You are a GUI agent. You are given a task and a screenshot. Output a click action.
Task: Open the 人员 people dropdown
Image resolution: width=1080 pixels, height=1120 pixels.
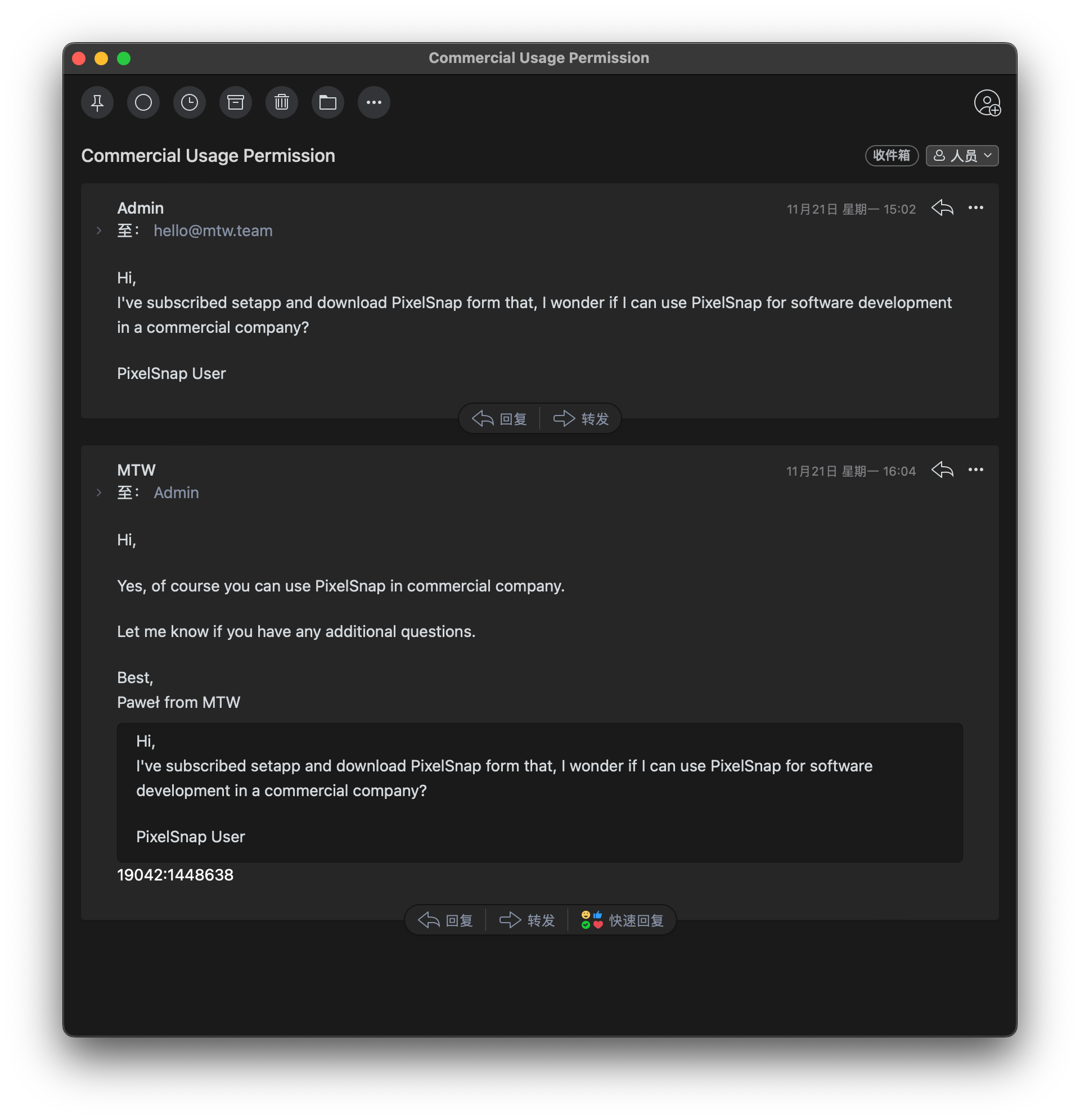coord(962,155)
